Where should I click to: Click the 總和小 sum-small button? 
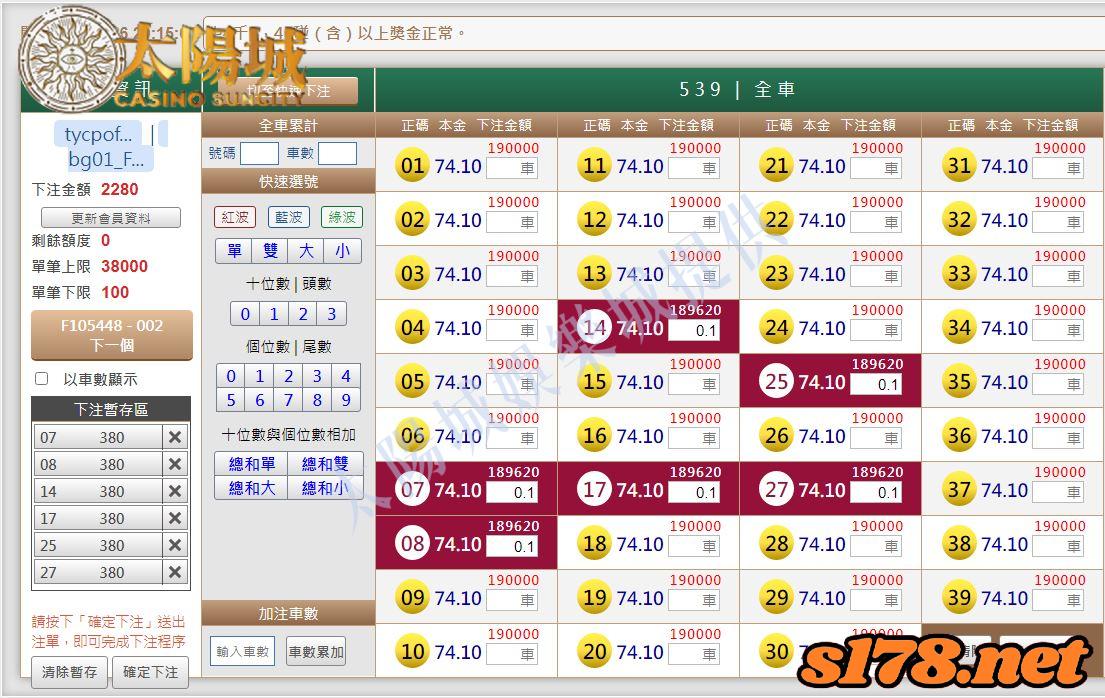coord(325,487)
